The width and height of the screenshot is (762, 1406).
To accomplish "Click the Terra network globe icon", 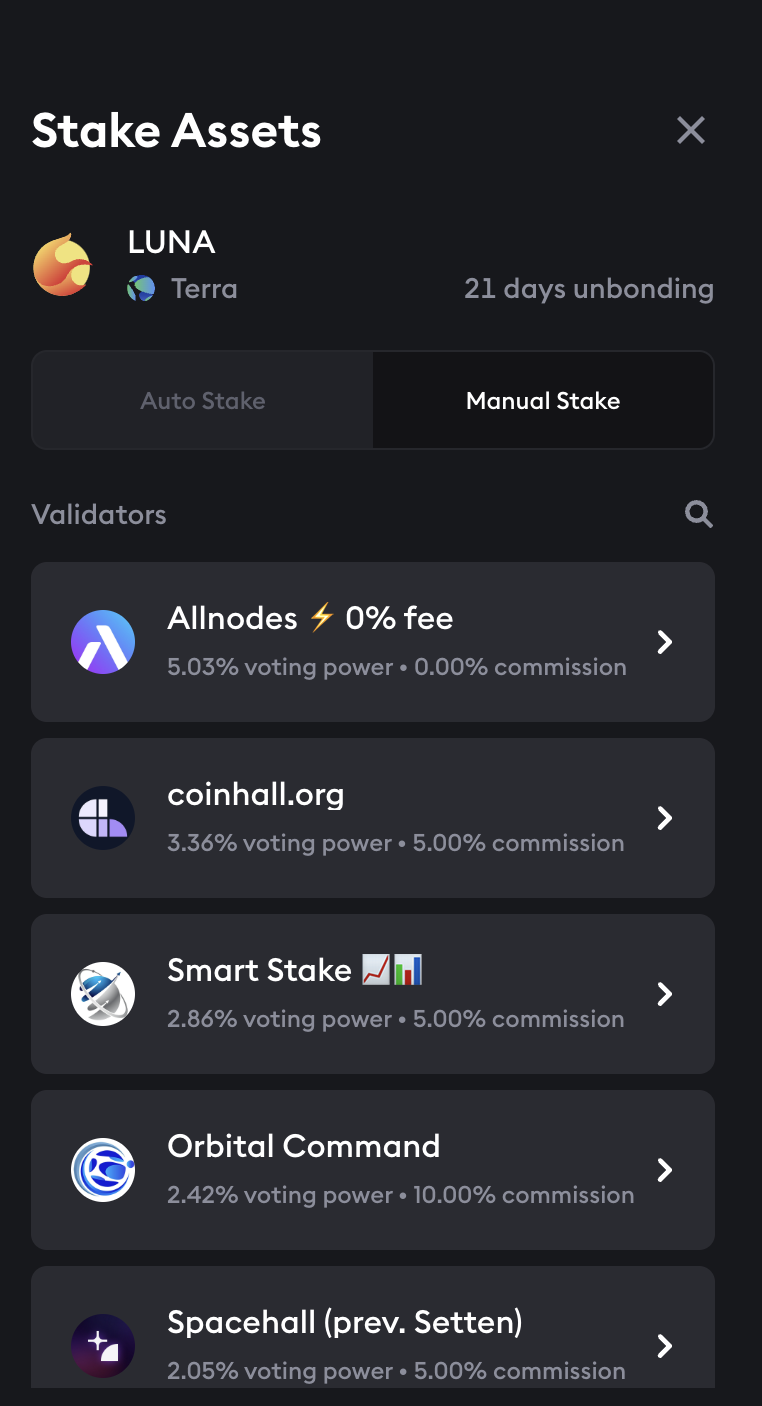I will coord(141,289).
